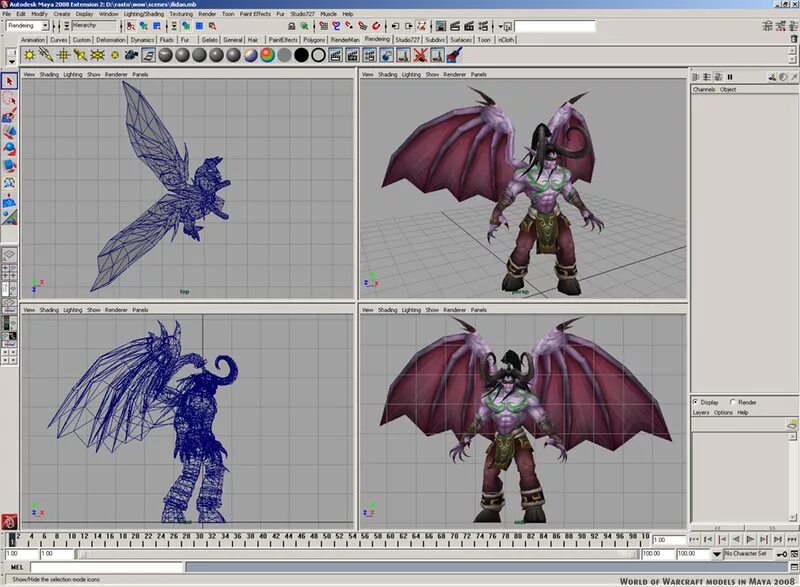Click the MEL command line input

tap(107, 567)
